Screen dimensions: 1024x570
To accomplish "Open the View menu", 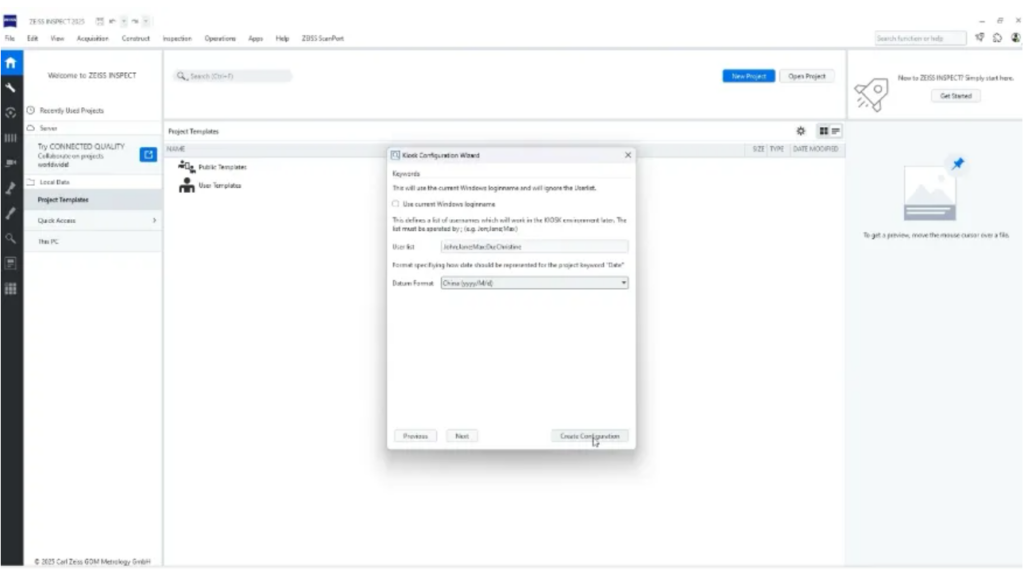I will pyautogui.click(x=57, y=39).
